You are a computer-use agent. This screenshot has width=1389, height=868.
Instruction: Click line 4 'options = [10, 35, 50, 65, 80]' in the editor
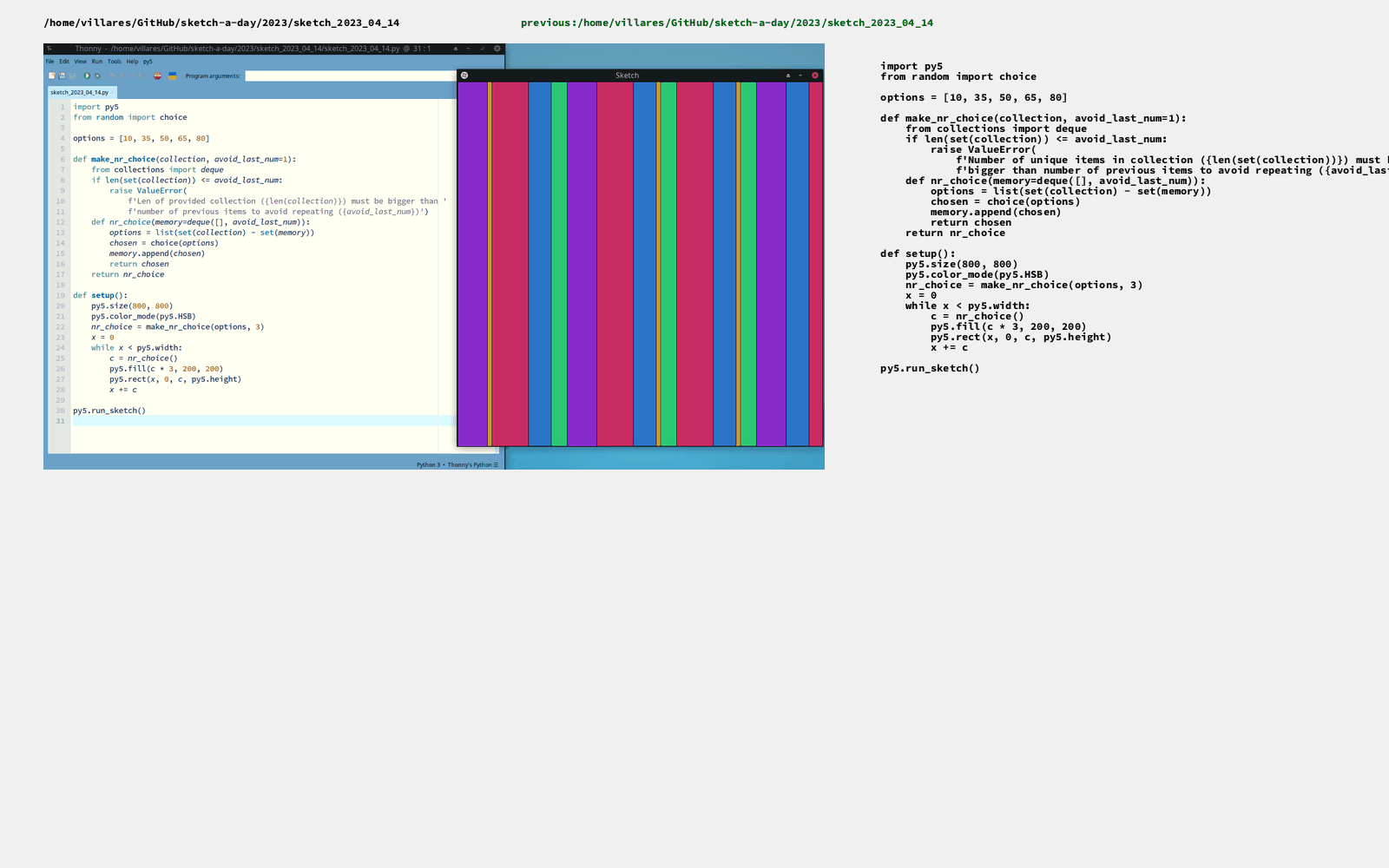click(x=142, y=138)
